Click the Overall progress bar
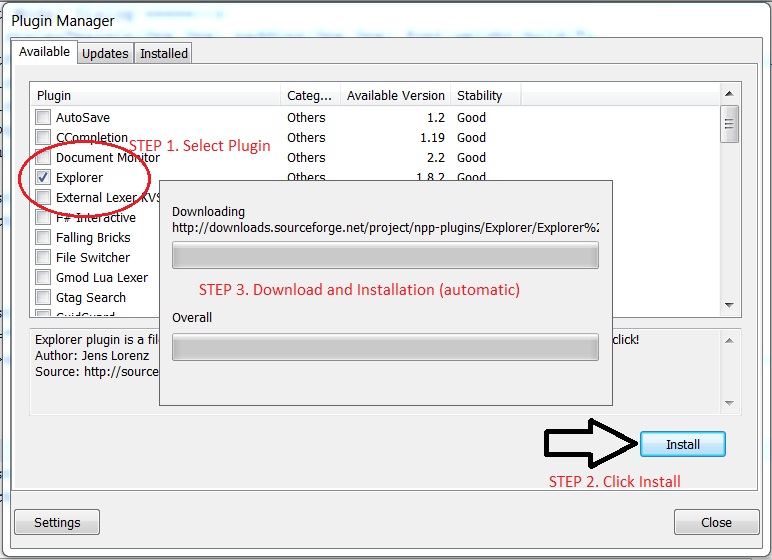Viewport: 772px width, 560px height. click(x=385, y=347)
